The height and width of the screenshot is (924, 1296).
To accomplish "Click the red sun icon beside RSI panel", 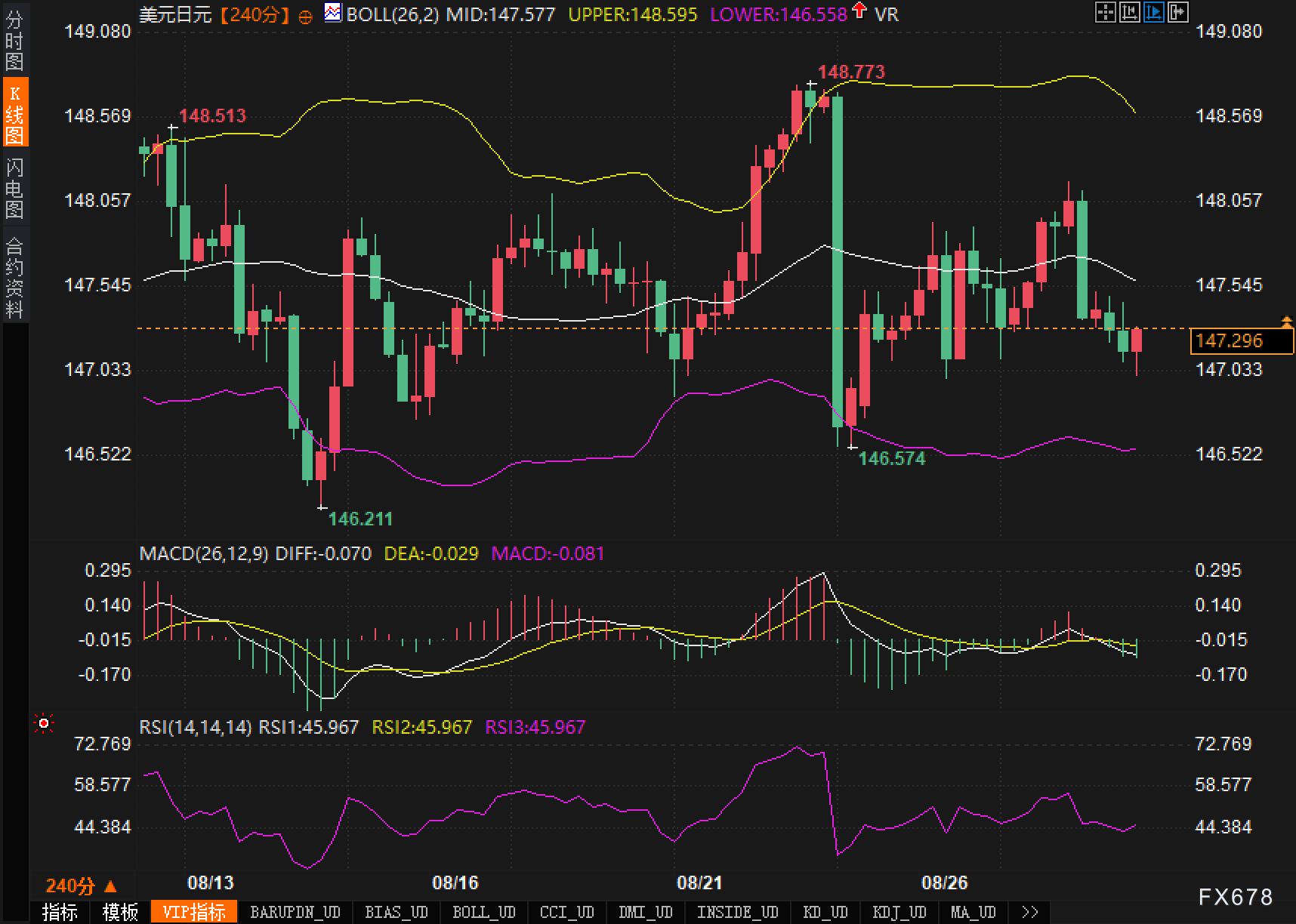I will point(44,724).
